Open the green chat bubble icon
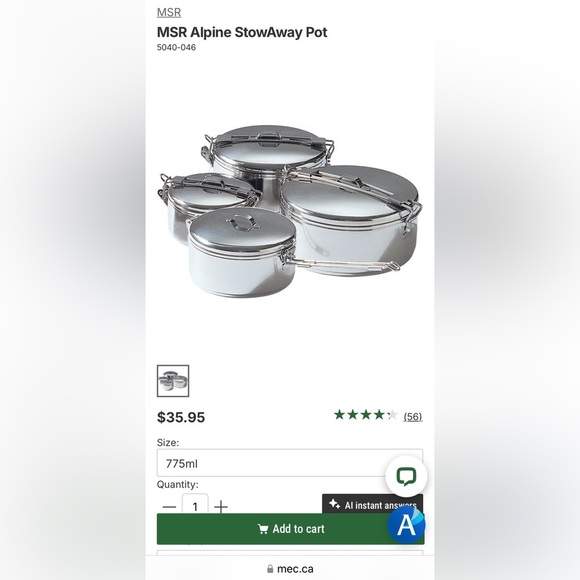580x580 pixels. click(406, 476)
